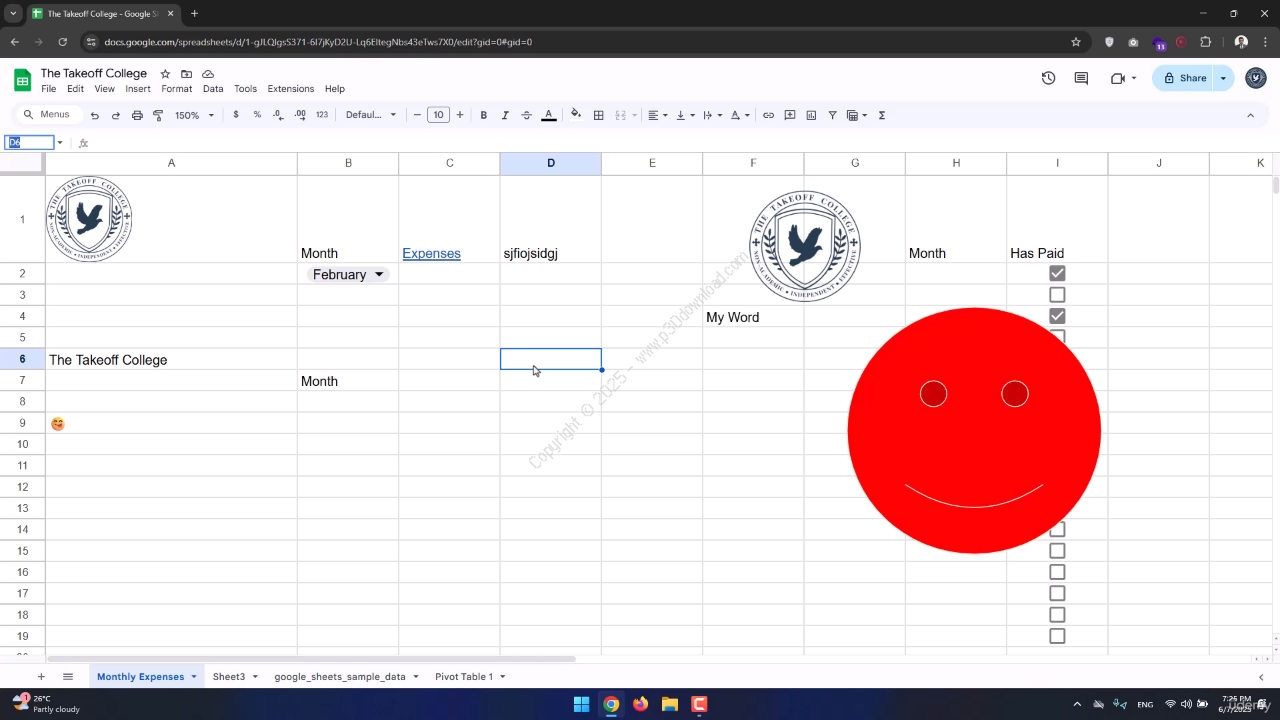Click the italic formatting icon
Viewport: 1280px width, 720px height.
tap(505, 115)
